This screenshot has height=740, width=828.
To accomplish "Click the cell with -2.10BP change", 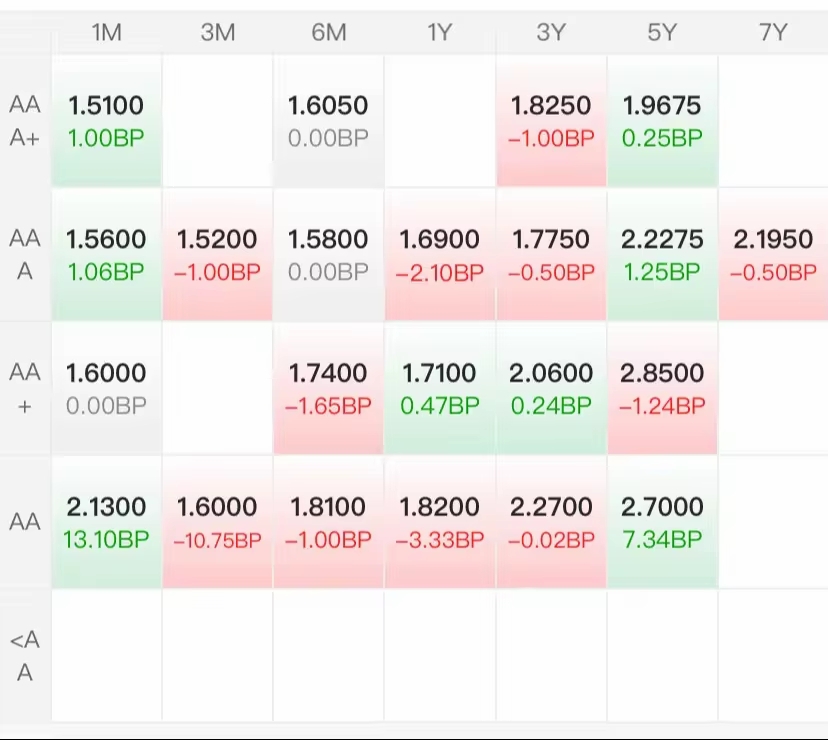I will coord(439,255).
